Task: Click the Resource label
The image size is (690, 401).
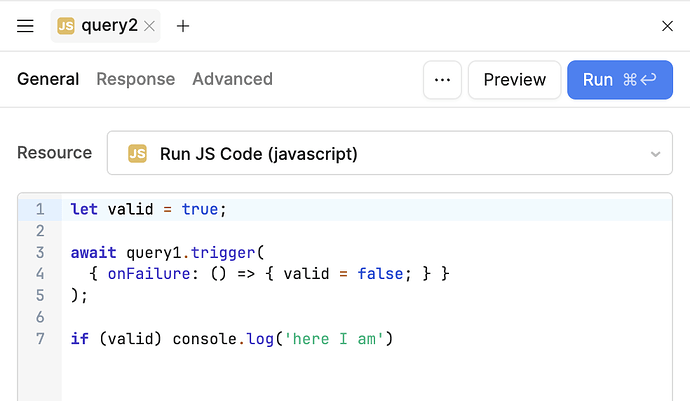Action: point(55,153)
